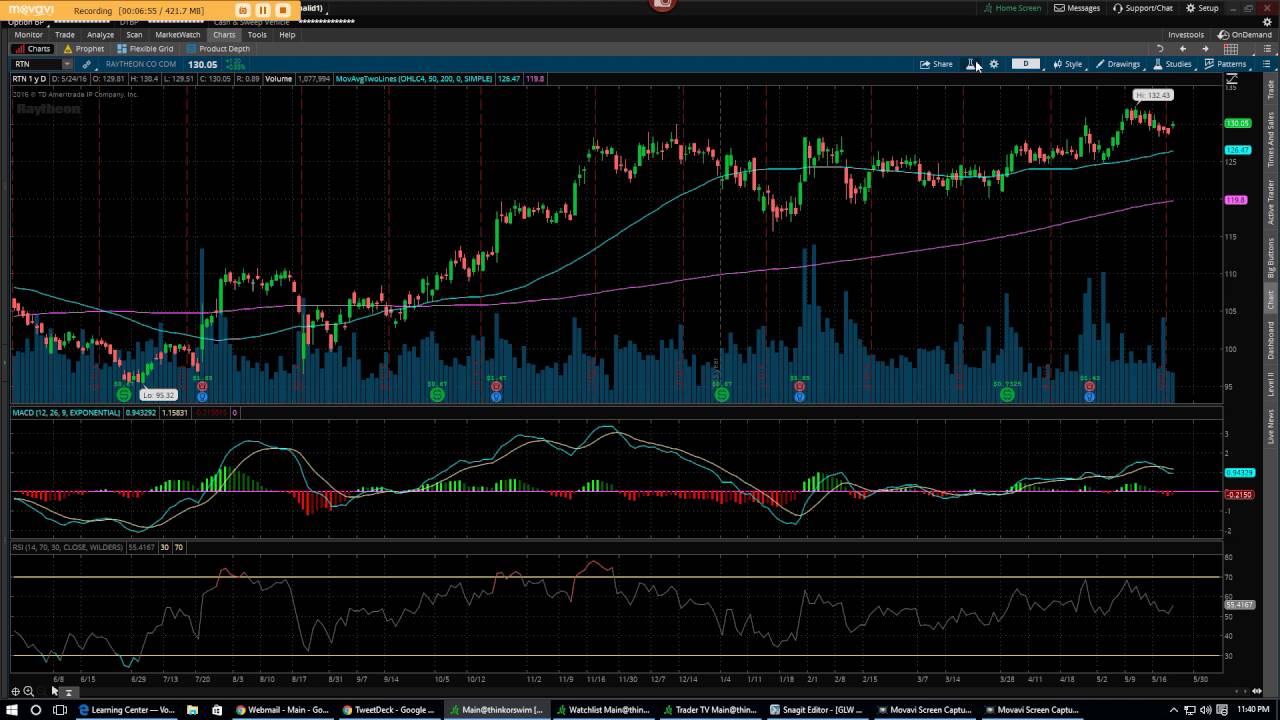This screenshot has width=1280, height=720.
Task: Click the crosshair pan icon at bottom-left
Action: coord(15,691)
